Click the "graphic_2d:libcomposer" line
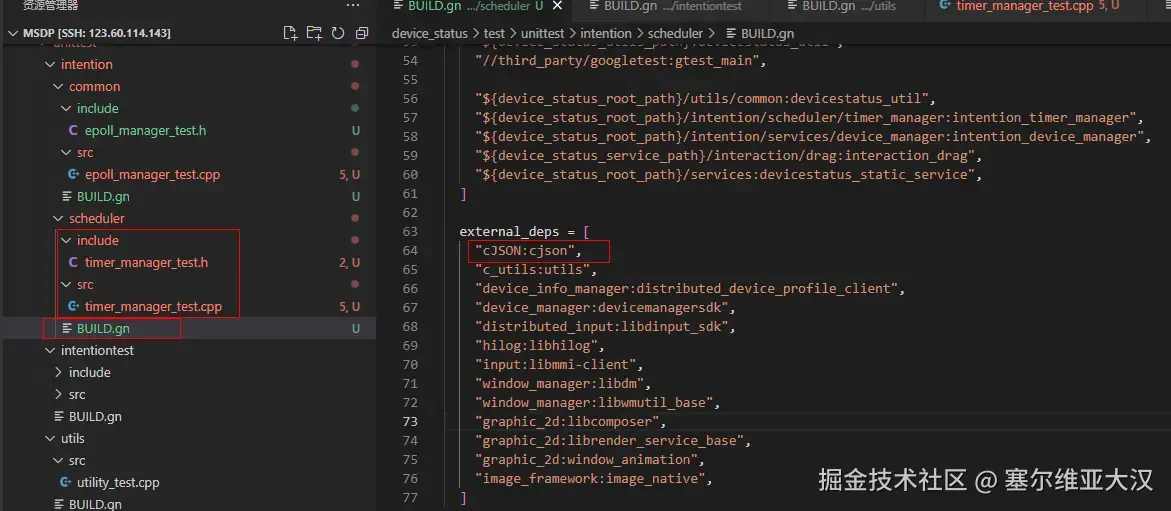Viewport: 1171px width, 511px height. 571,422
